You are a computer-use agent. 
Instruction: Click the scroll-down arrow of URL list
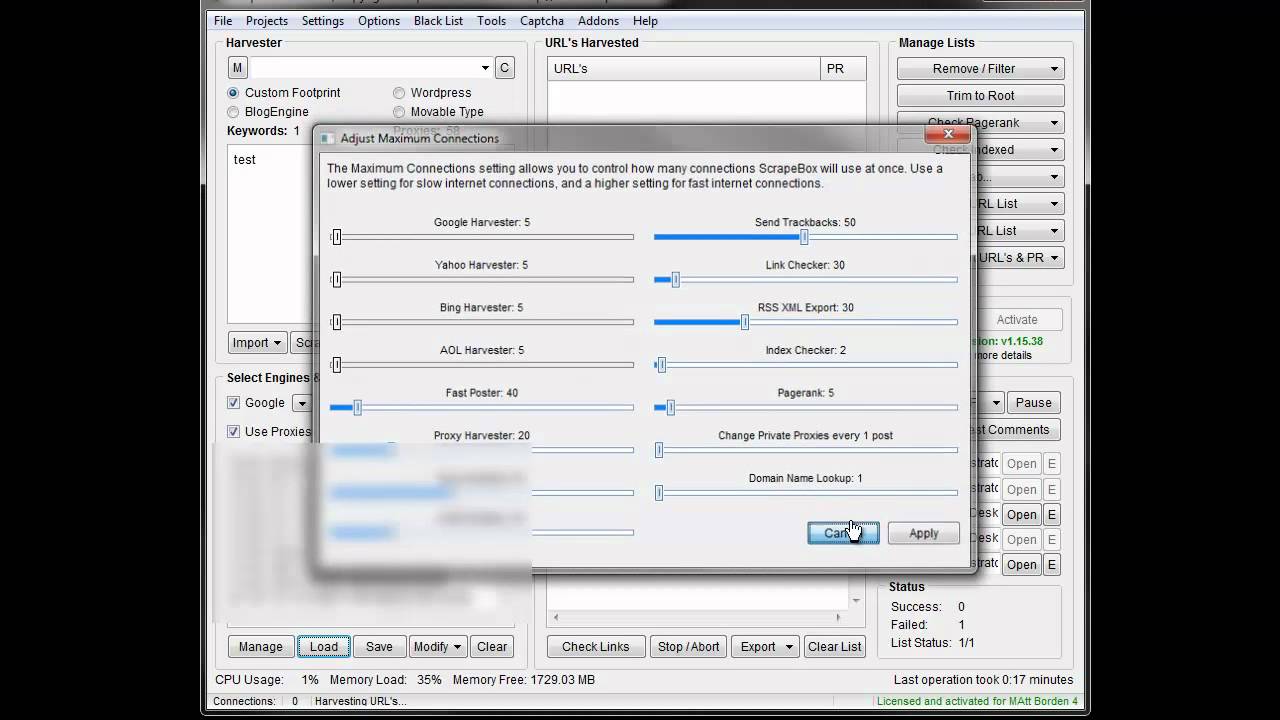[856, 601]
